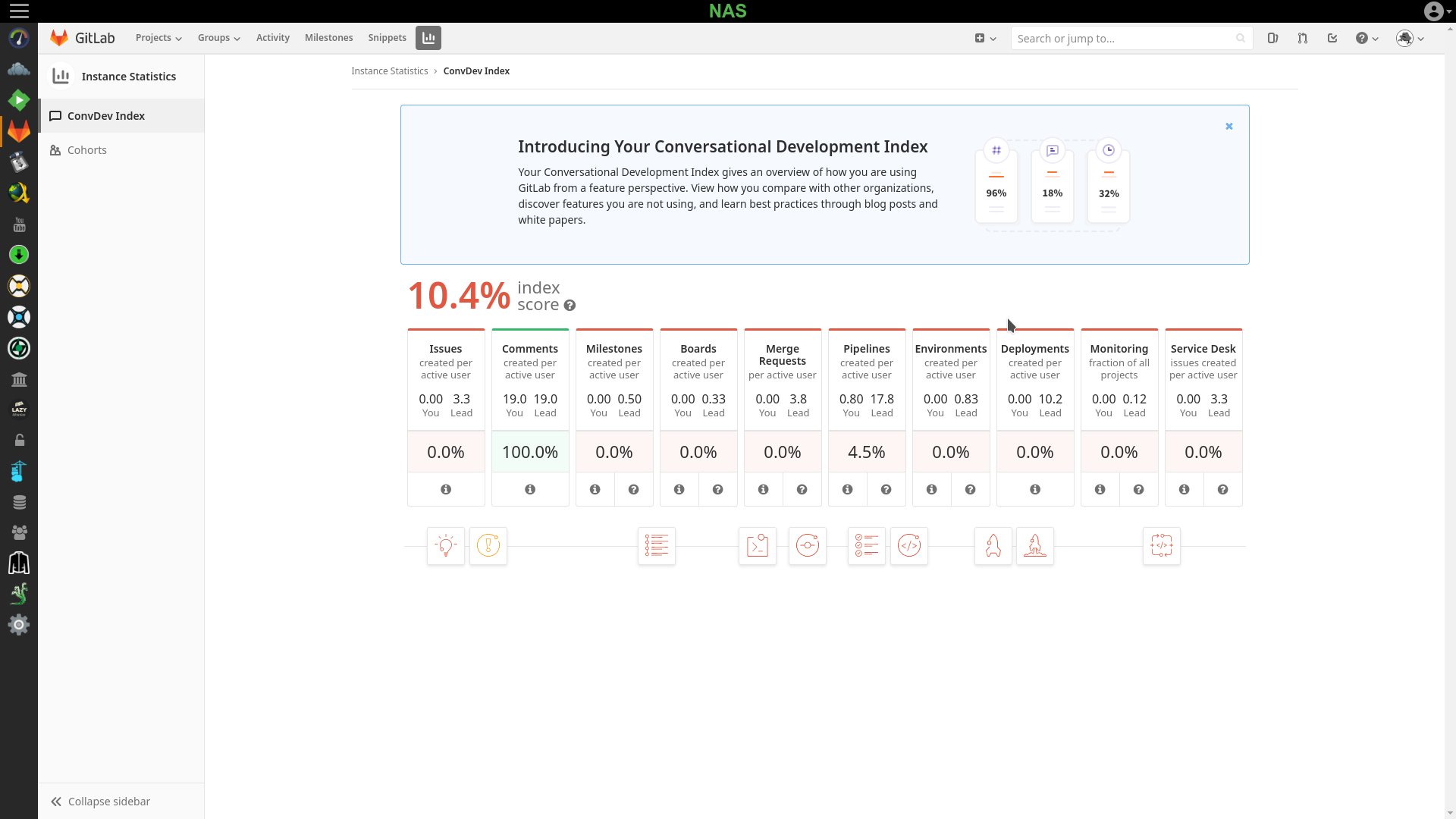1456x819 pixels.
Task: Click the Comments info tooltip icon
Action: 530,489
